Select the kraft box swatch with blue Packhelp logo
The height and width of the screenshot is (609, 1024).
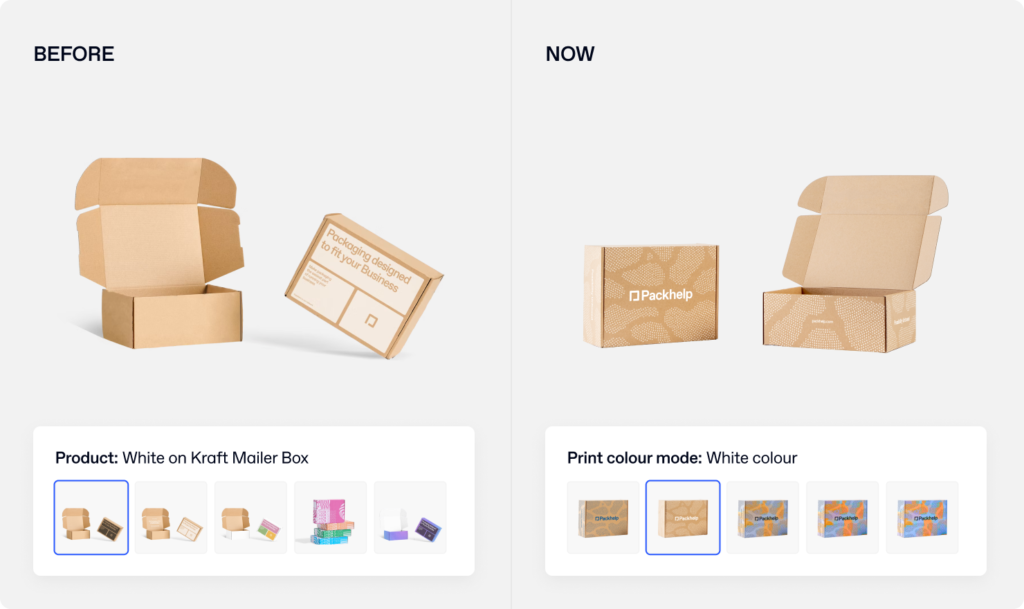603,518
